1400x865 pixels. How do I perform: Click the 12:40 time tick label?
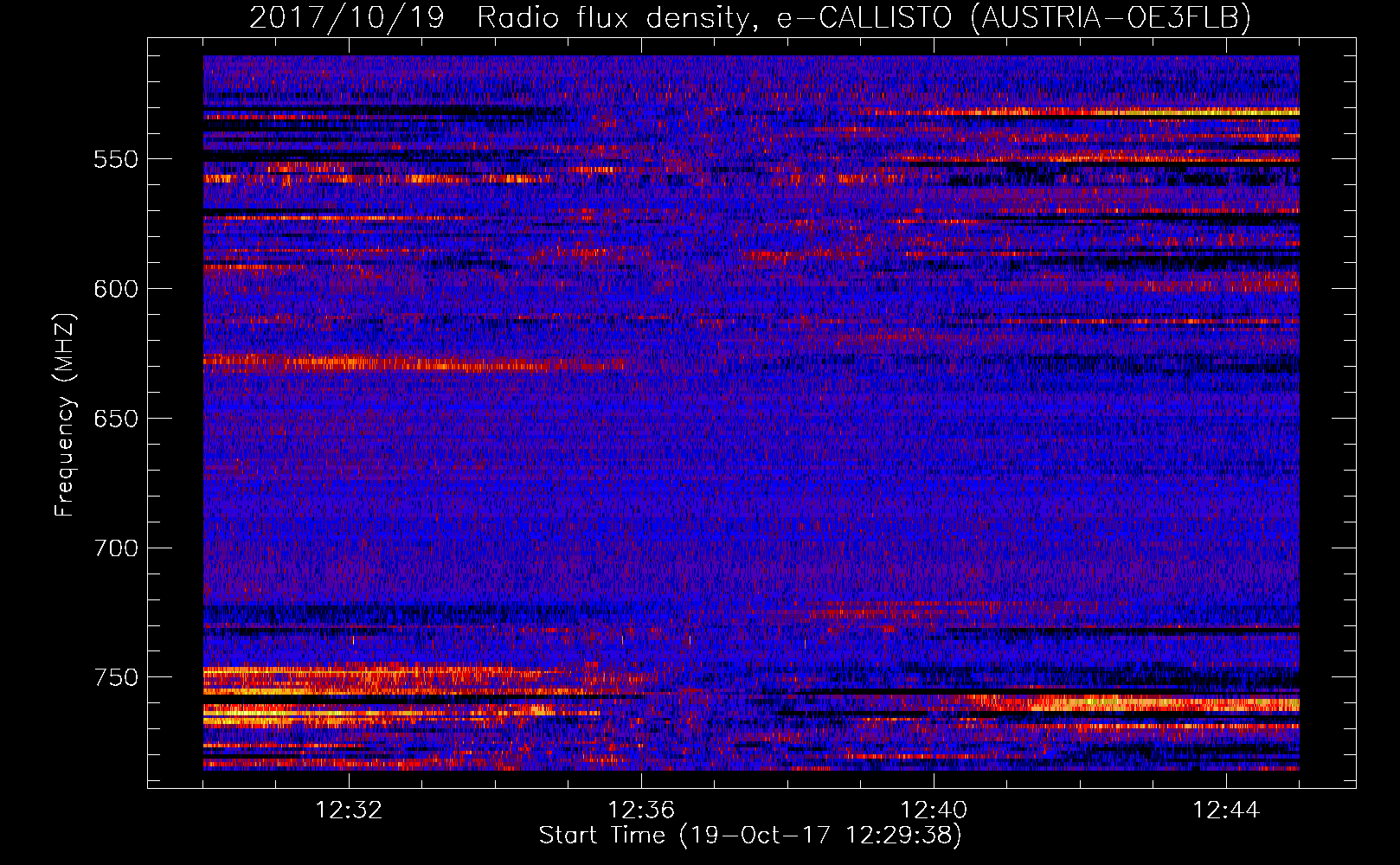click(934, 811)
